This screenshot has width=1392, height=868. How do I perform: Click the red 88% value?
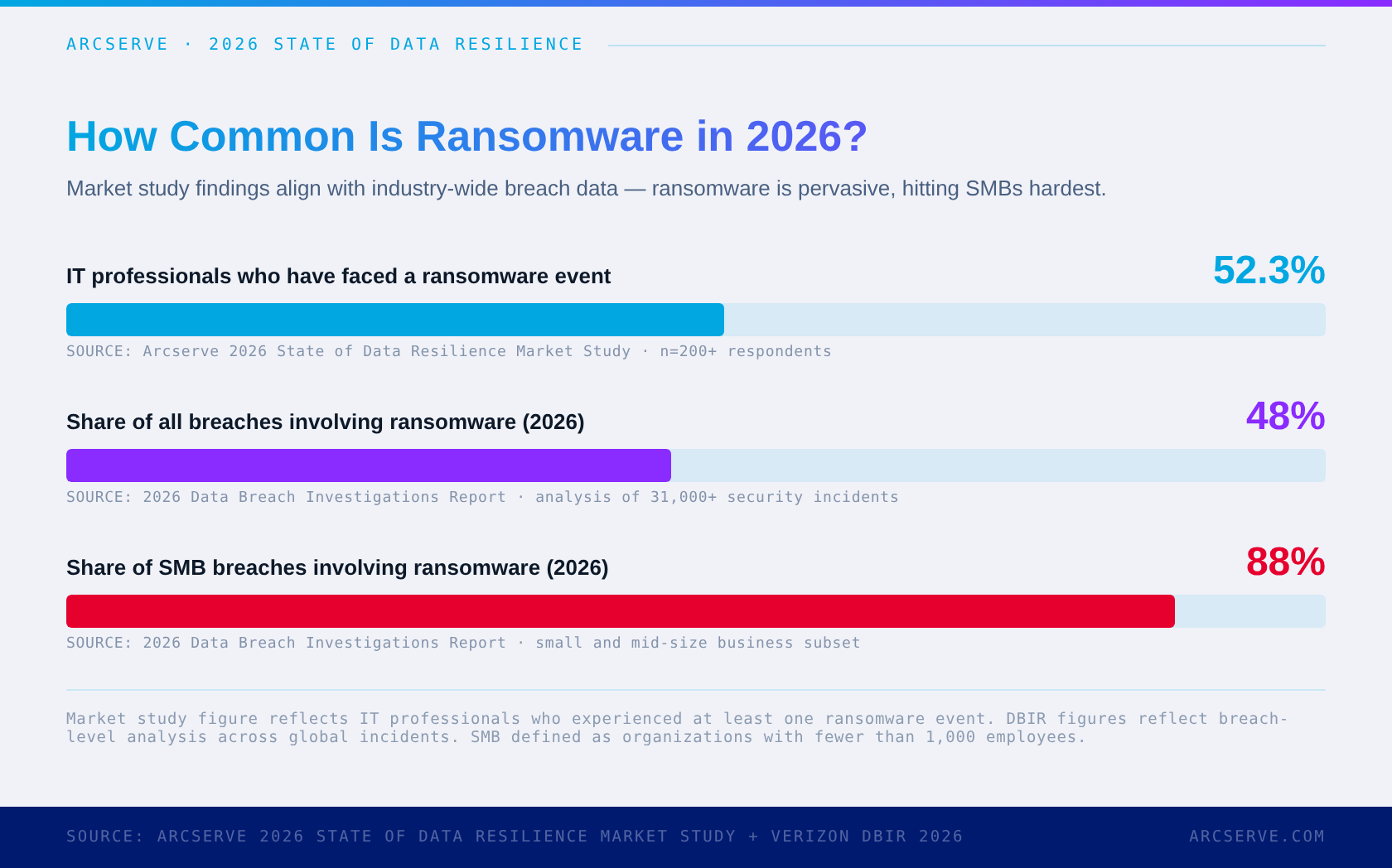tap(1285, 562)
